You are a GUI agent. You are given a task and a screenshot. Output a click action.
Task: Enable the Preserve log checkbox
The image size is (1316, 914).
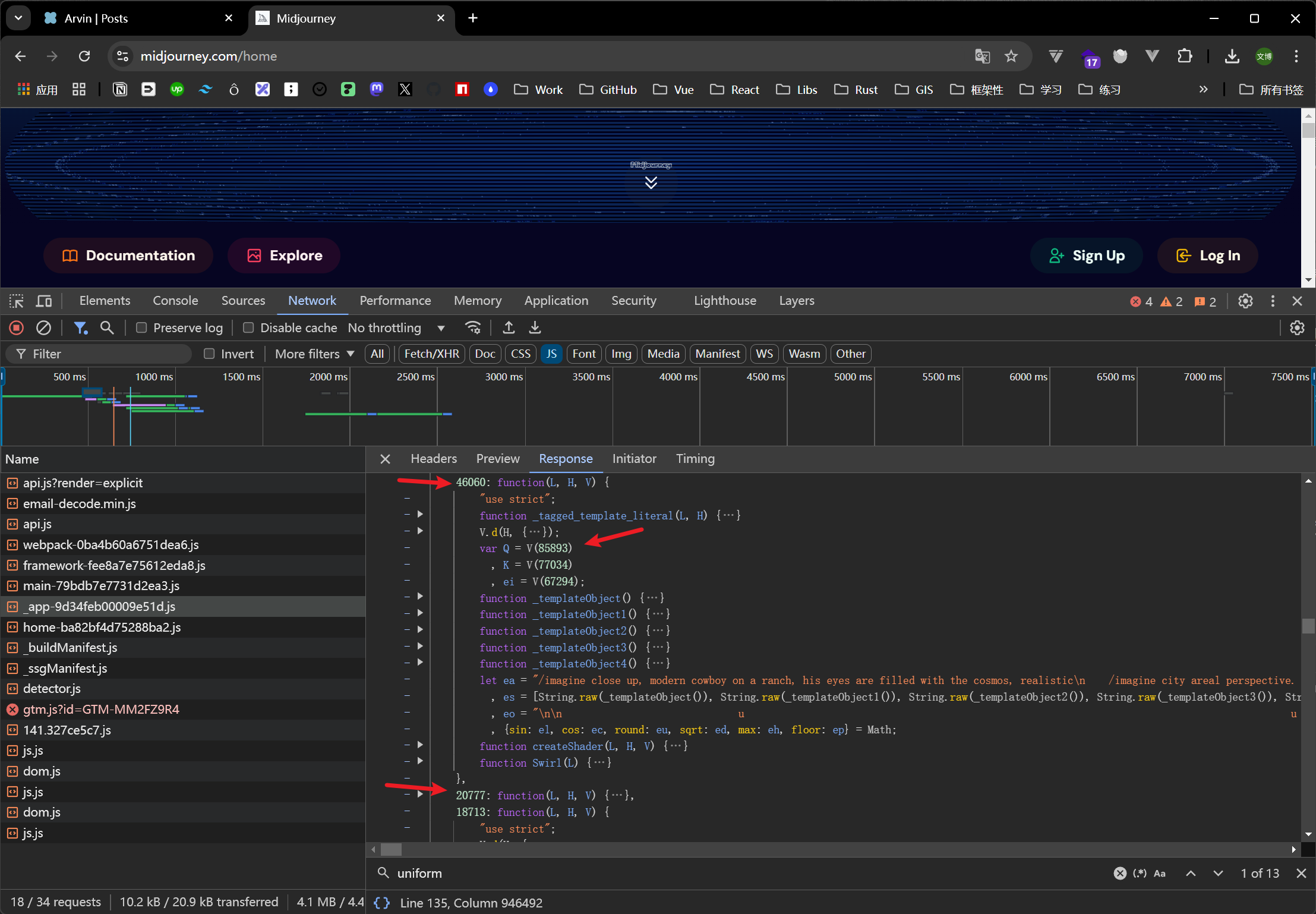pos(141,327)
